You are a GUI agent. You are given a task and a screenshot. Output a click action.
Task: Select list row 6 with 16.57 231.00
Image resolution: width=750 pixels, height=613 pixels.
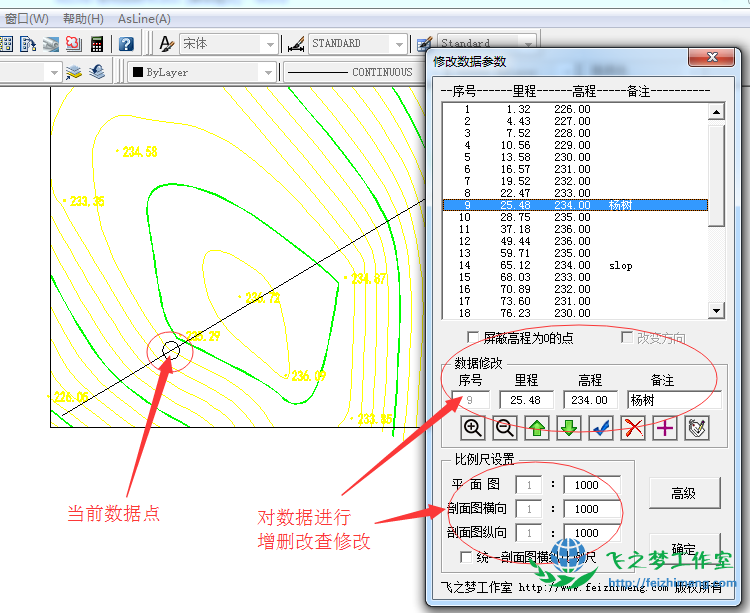click(x=575, y=169)
